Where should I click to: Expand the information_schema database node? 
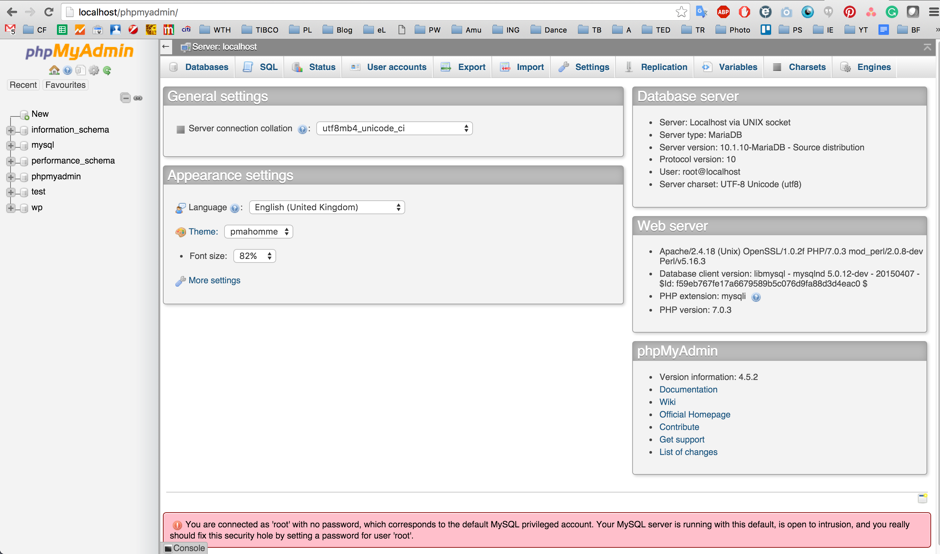coord(11,130)
